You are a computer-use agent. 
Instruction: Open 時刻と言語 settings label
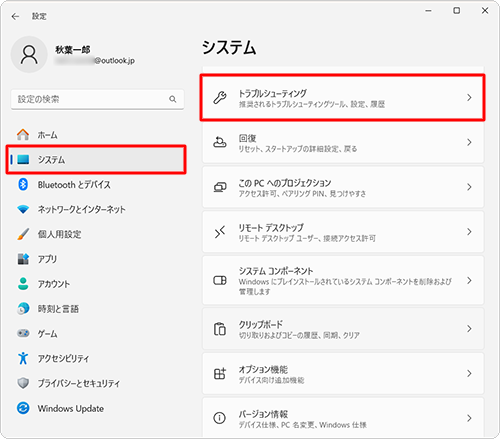tap(58, 309)
